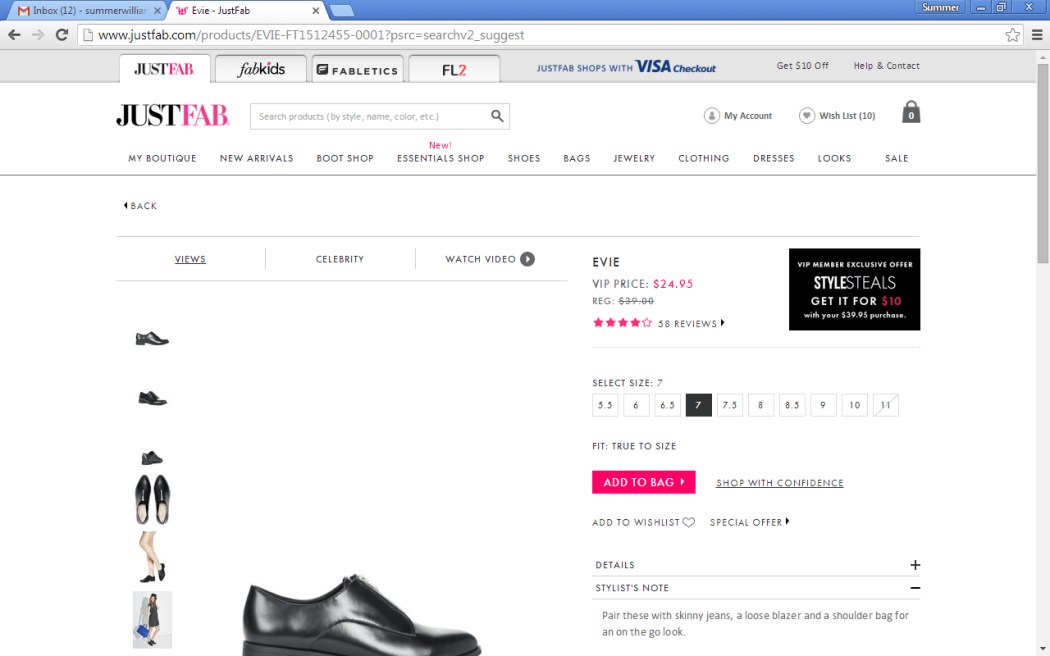The height and width of the screenshot is (656, 1050).
Task: Click the search magnifying glass icon
Action: [496, 116]
